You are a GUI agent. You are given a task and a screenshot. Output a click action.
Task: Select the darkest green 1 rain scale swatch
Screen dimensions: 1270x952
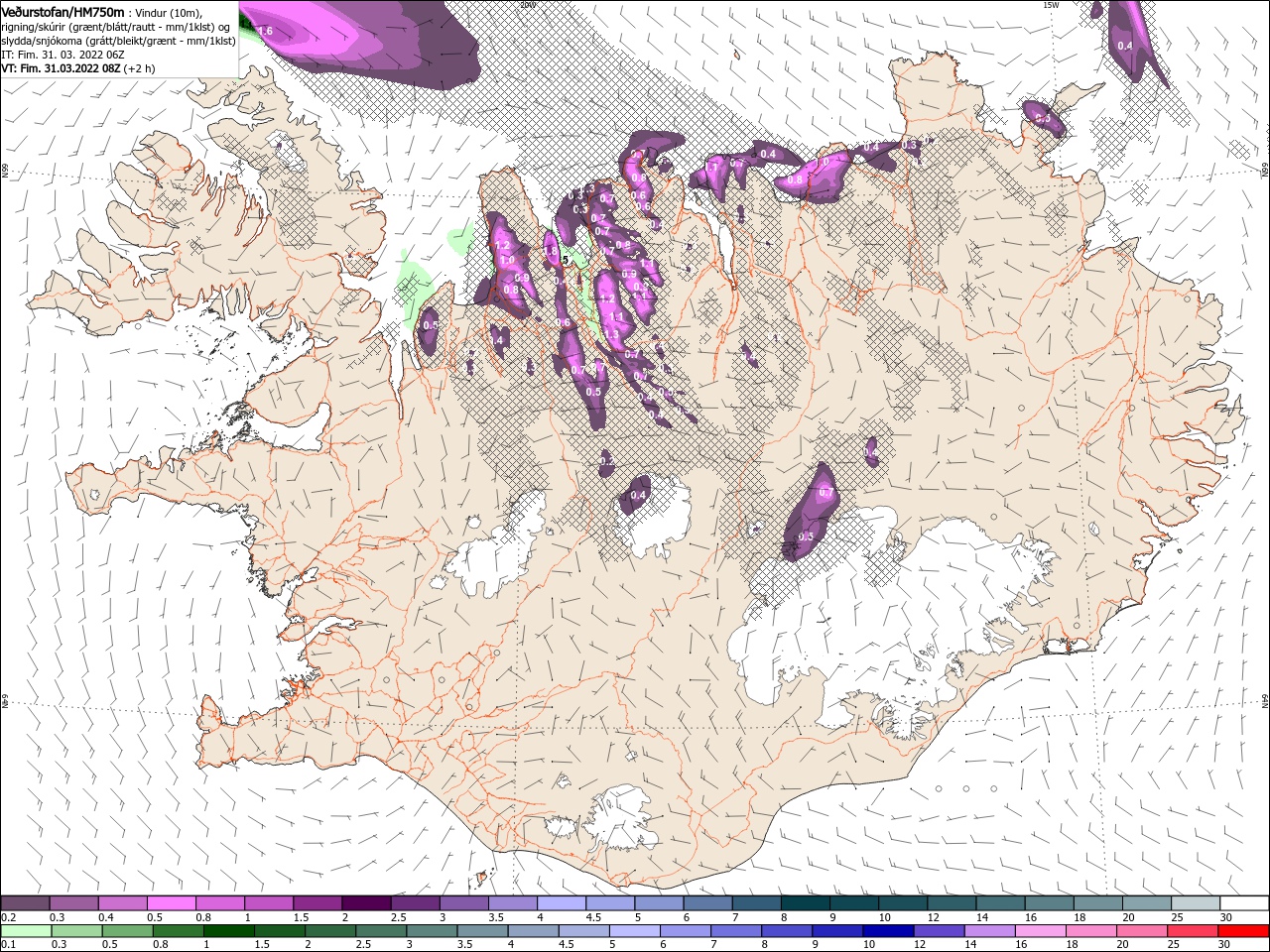[x=229, y=931]
